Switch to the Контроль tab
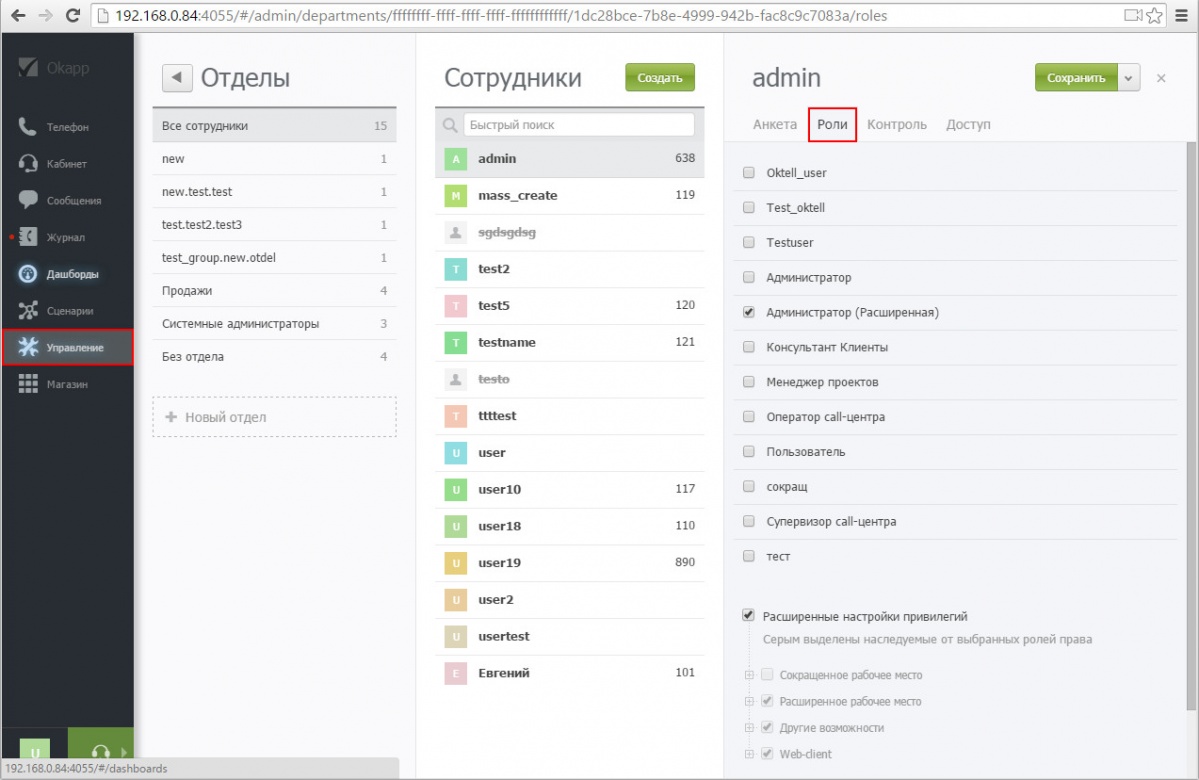The image size is (1199, 780). click(x=896, y=125)
